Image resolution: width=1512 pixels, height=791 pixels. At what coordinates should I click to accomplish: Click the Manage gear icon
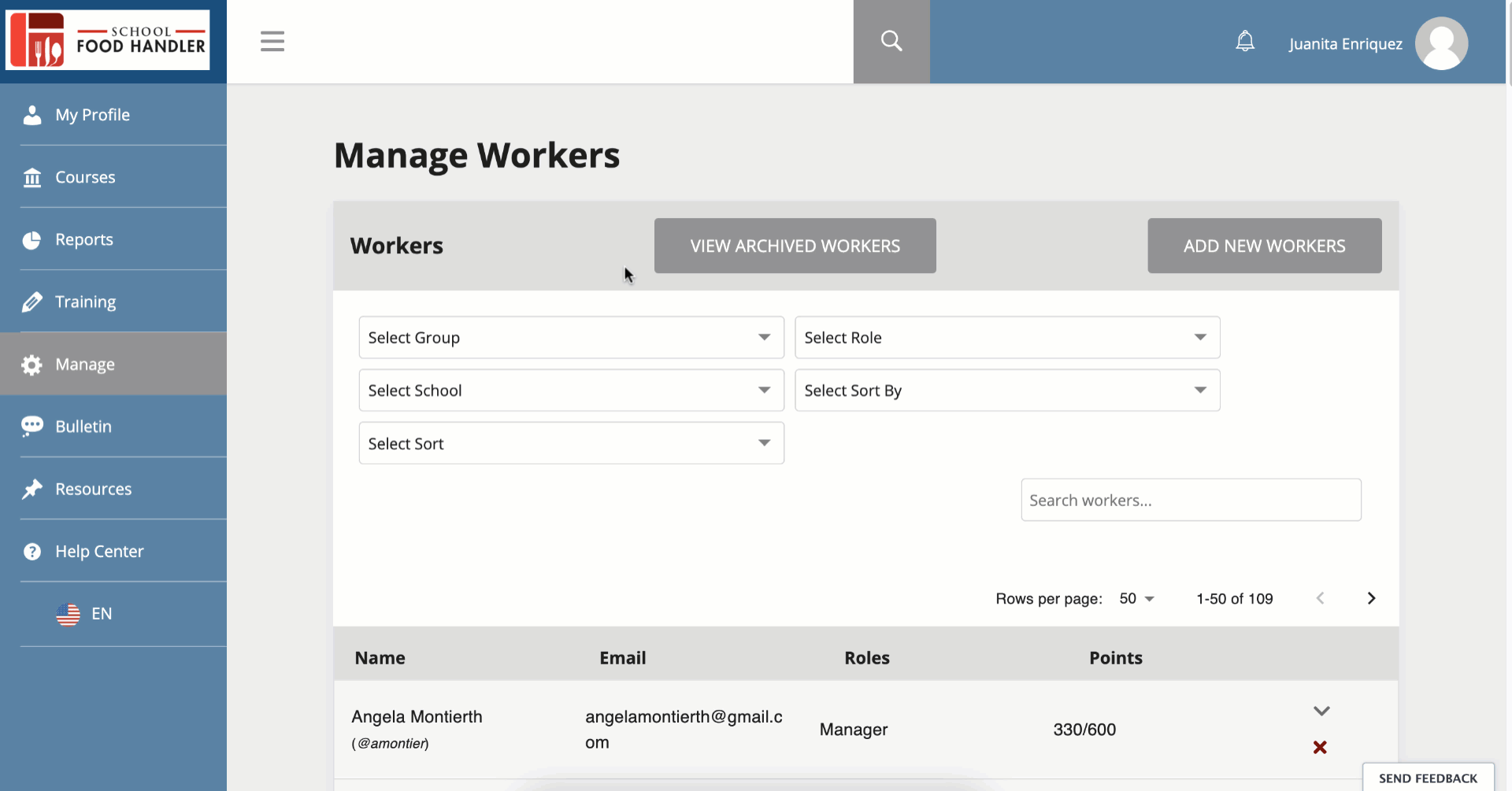(32, 364)
